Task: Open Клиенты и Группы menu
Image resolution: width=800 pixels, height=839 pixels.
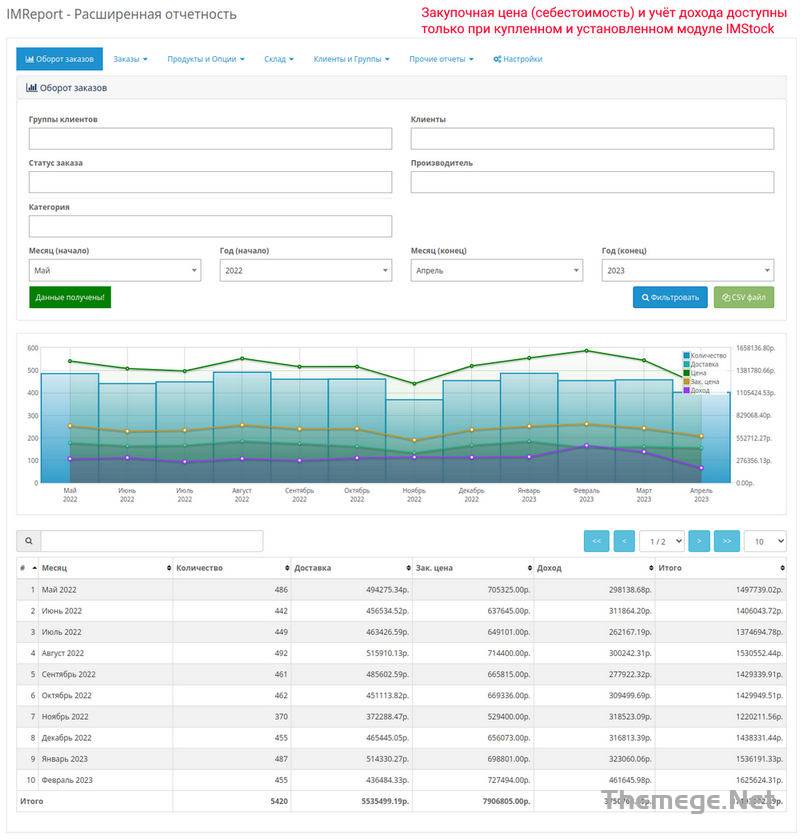Action: click(352, 59)
